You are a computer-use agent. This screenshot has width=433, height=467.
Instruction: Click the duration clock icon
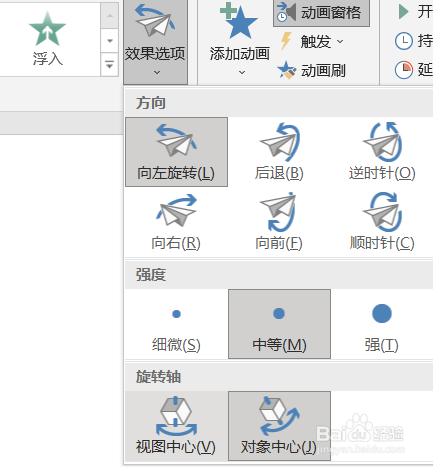click(x=404, y=41)
